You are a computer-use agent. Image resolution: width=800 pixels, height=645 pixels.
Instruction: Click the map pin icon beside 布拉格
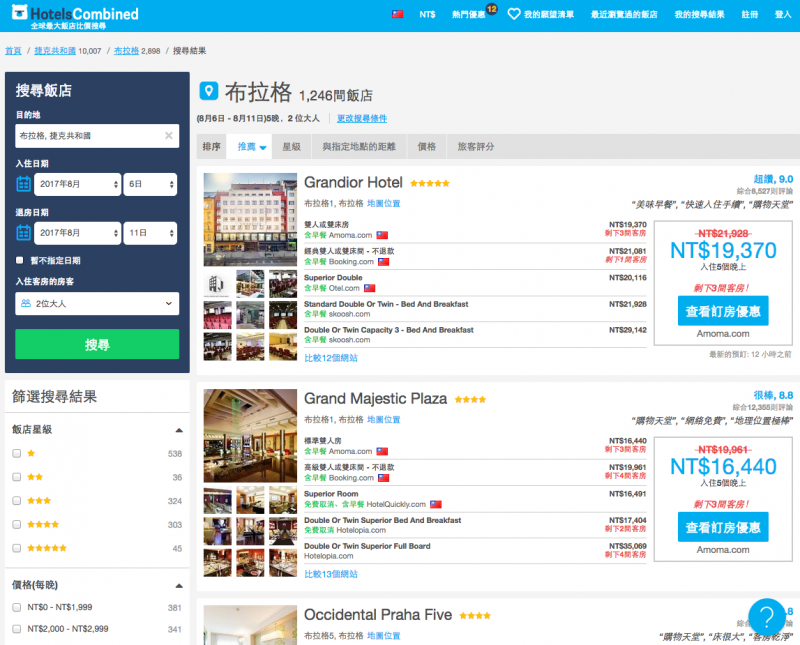click(x=208, y=91)
